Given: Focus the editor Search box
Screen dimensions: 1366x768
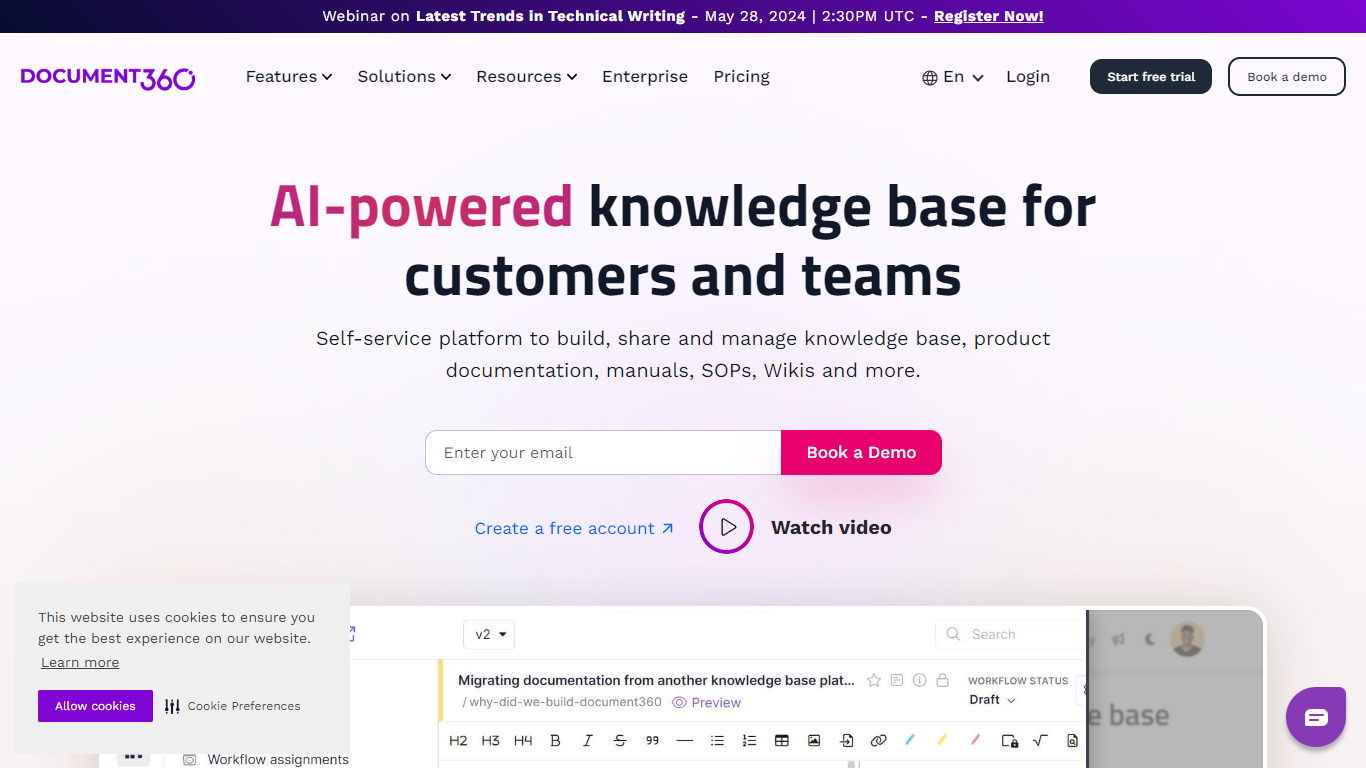Looking at the screenshot, I should pos(1010,634).
